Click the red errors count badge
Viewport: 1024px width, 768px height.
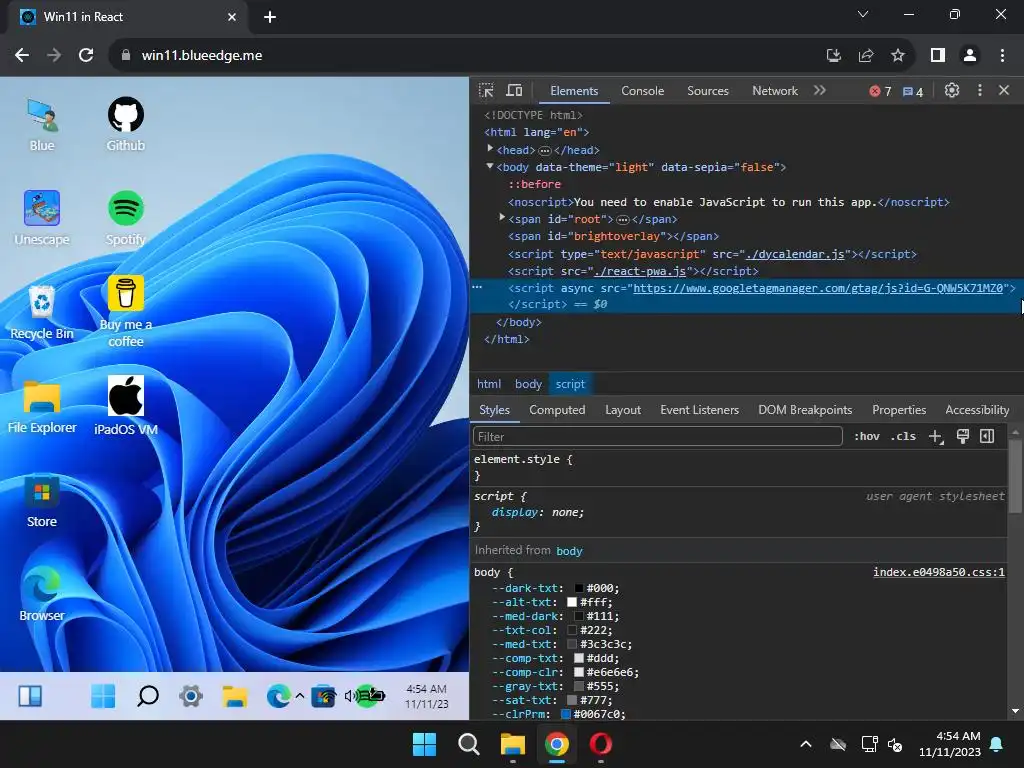pyautogui.click(x=880, y=91)
